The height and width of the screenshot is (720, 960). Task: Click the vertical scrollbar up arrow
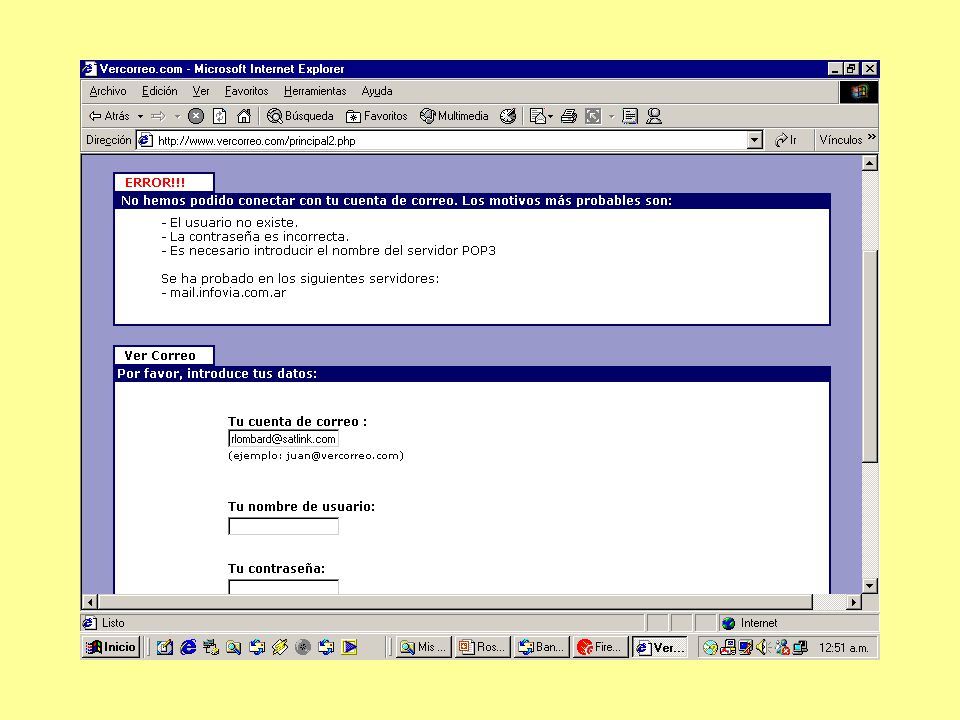(869, 163)
